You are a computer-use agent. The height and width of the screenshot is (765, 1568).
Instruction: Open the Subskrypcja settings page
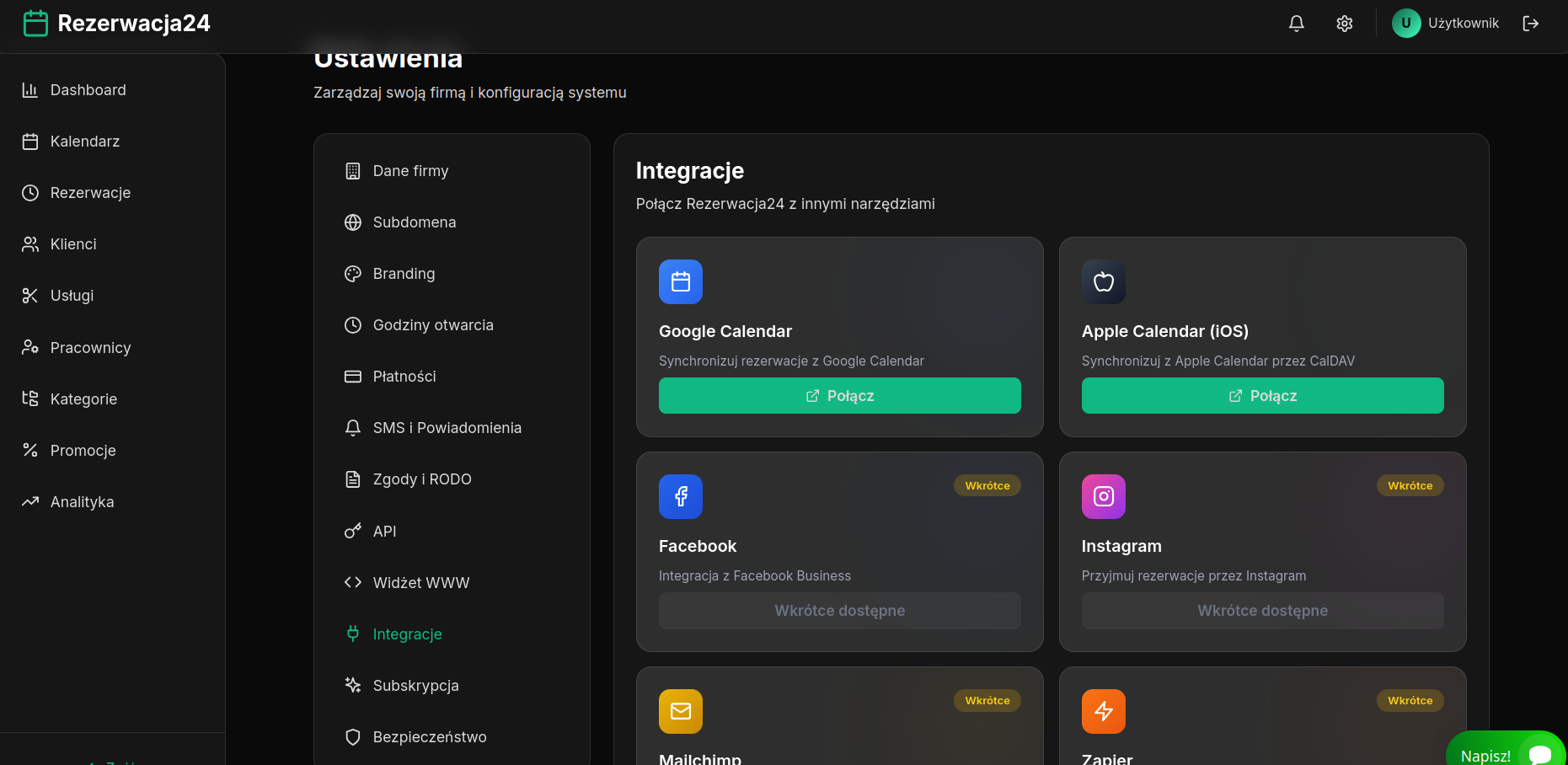pyautogui.click(x=415, y=685)
